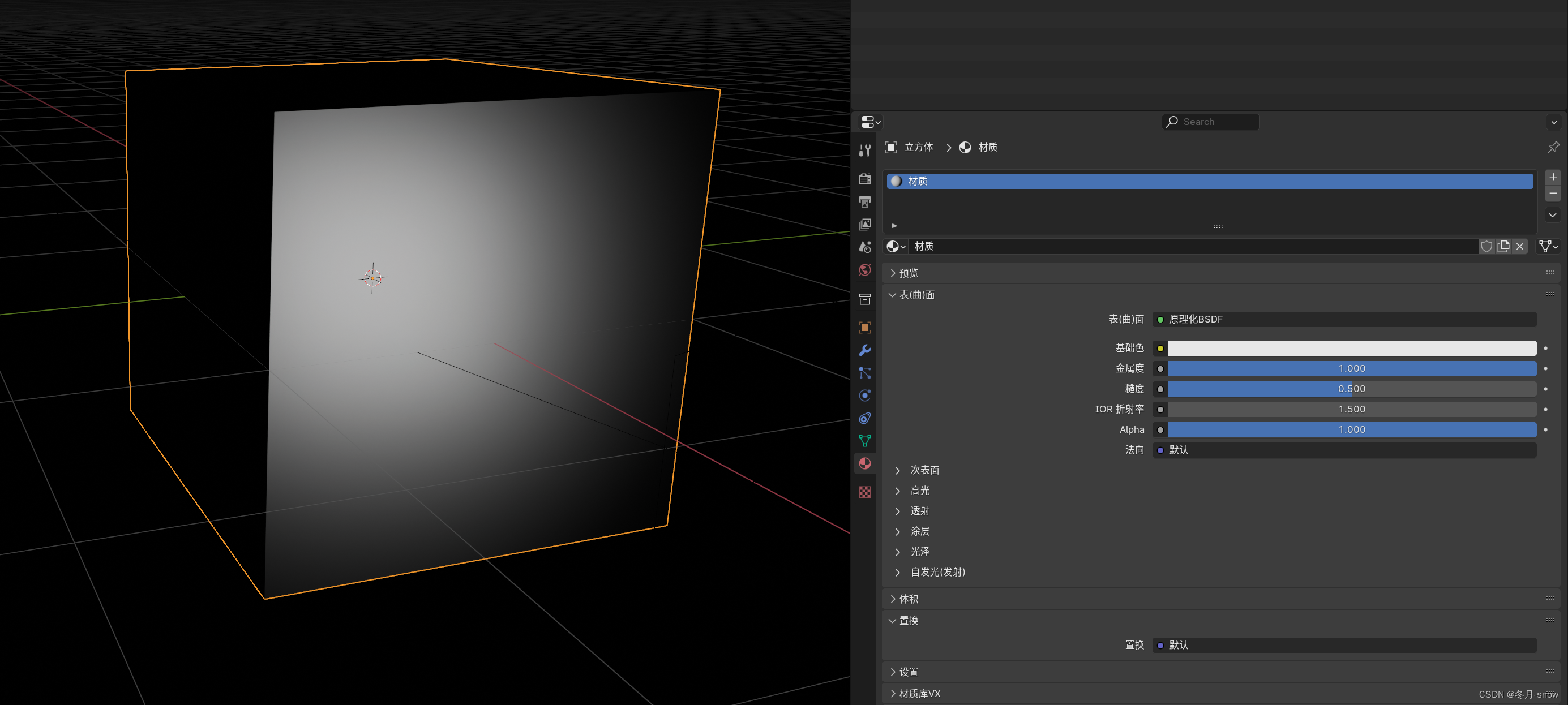1568x705 pixels.
Task: Click the 基础色 white color swatch
Action: click(x=1351, y=348)
